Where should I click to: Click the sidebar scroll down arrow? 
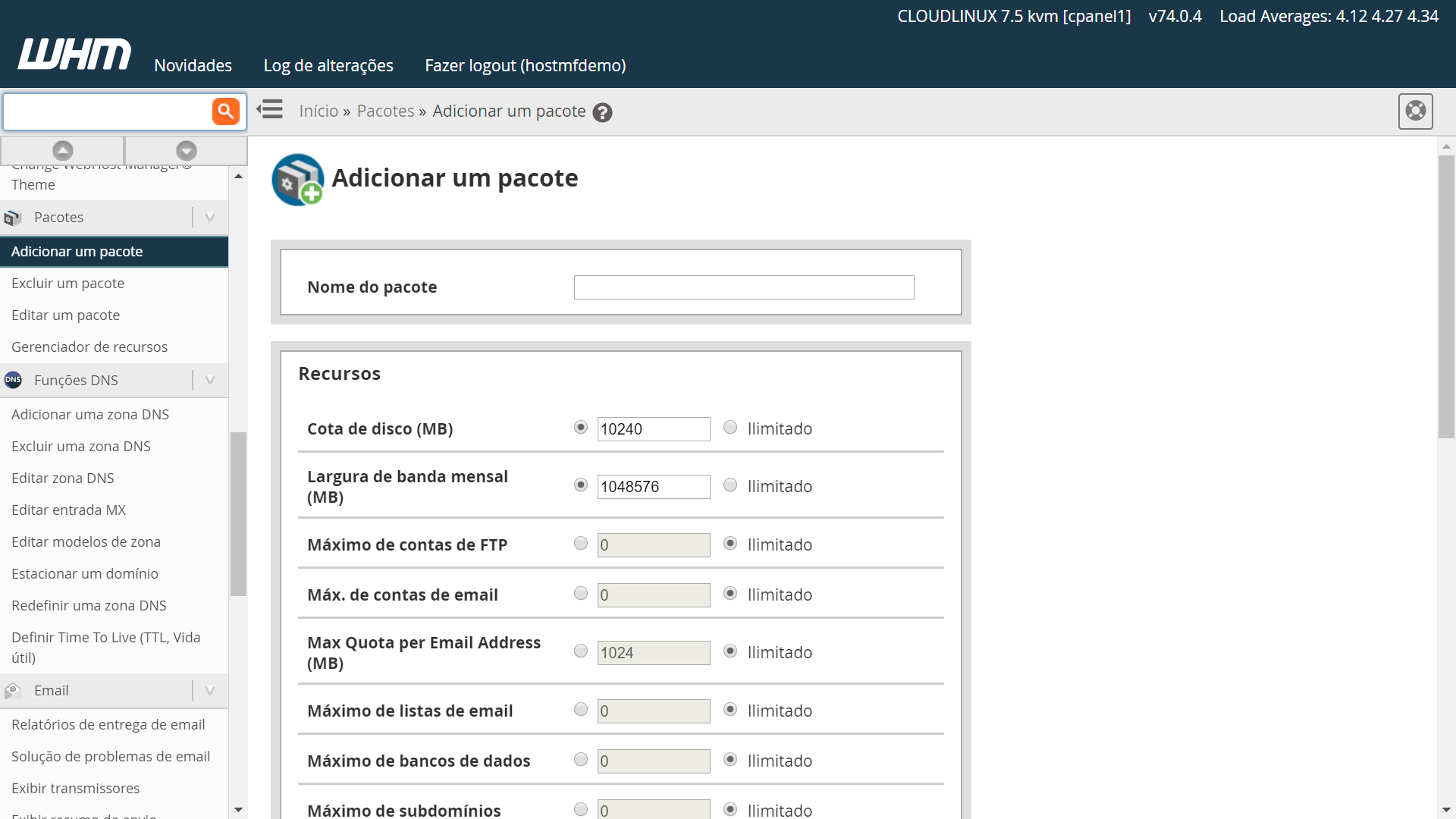238,810
